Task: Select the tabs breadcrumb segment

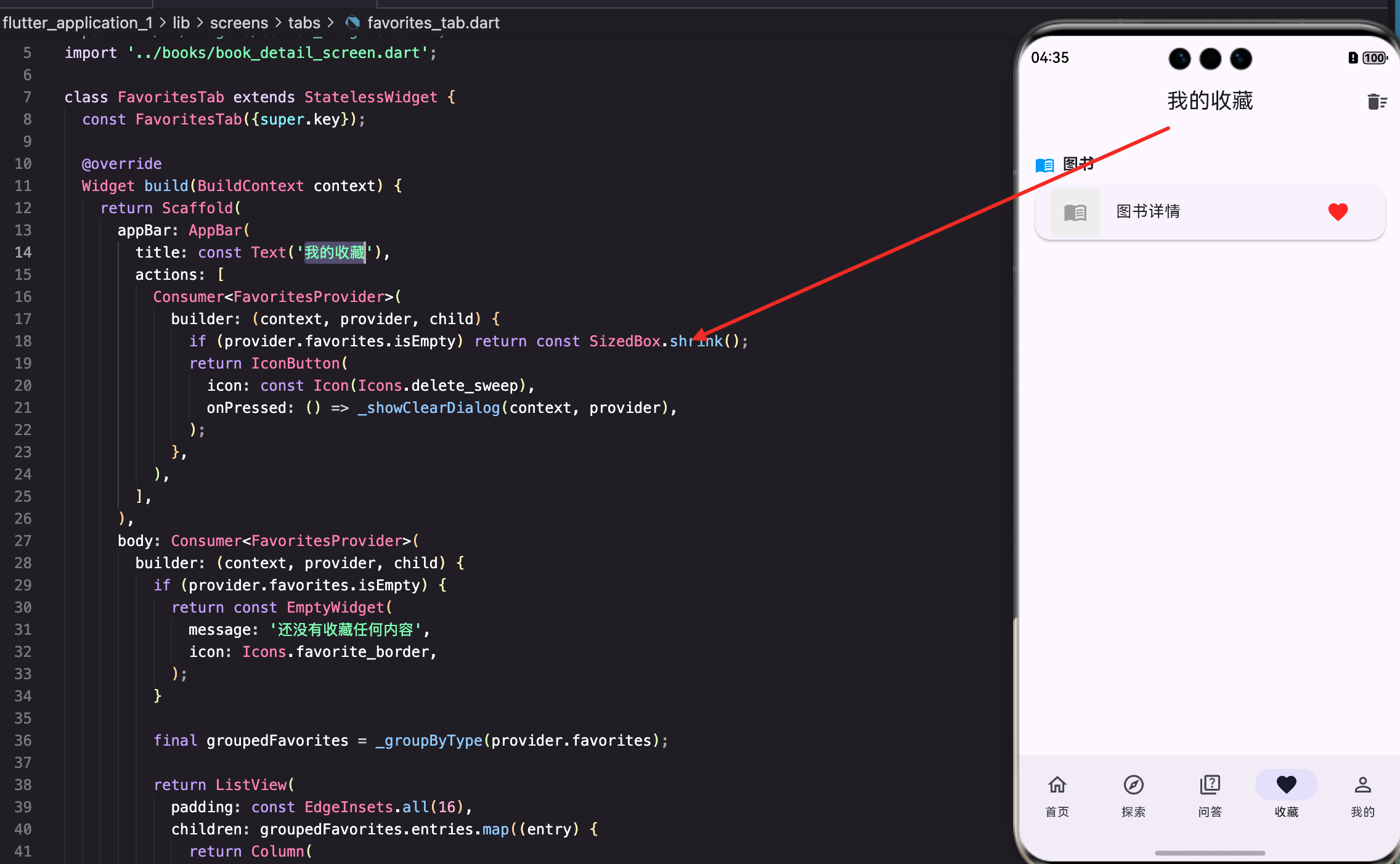Action: pyautogui.click(x=304, y=23)
